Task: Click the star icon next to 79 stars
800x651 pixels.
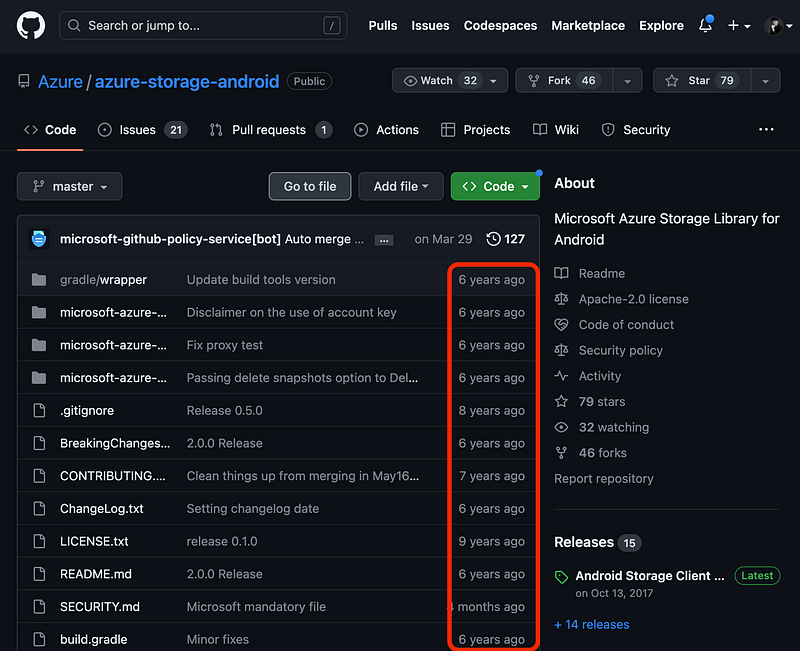Action: pyautogui.click(x=561, y=402)
